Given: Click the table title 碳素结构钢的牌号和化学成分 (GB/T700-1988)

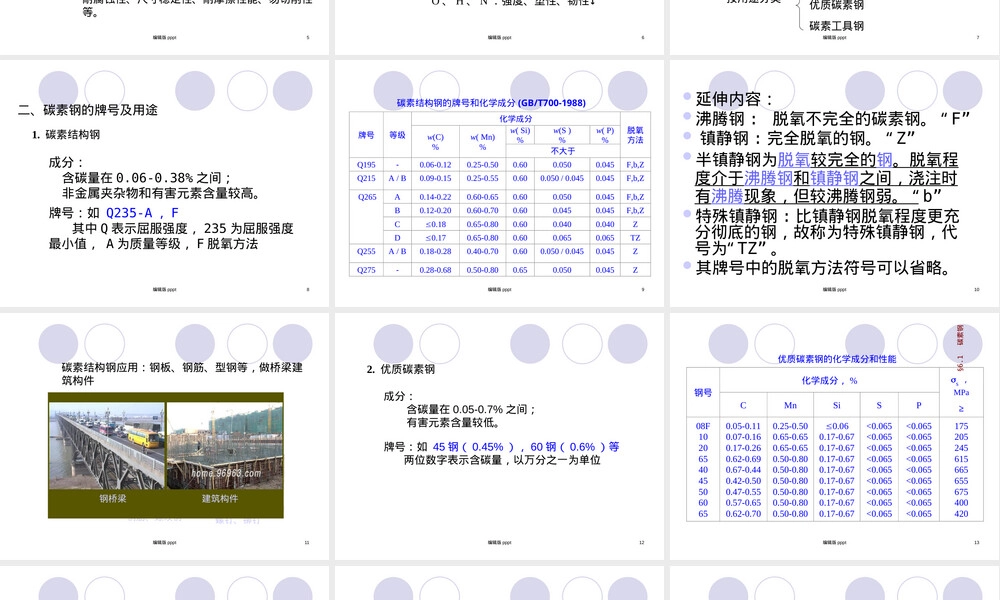Looking at the screenshot, I should (x=491, y=103).
